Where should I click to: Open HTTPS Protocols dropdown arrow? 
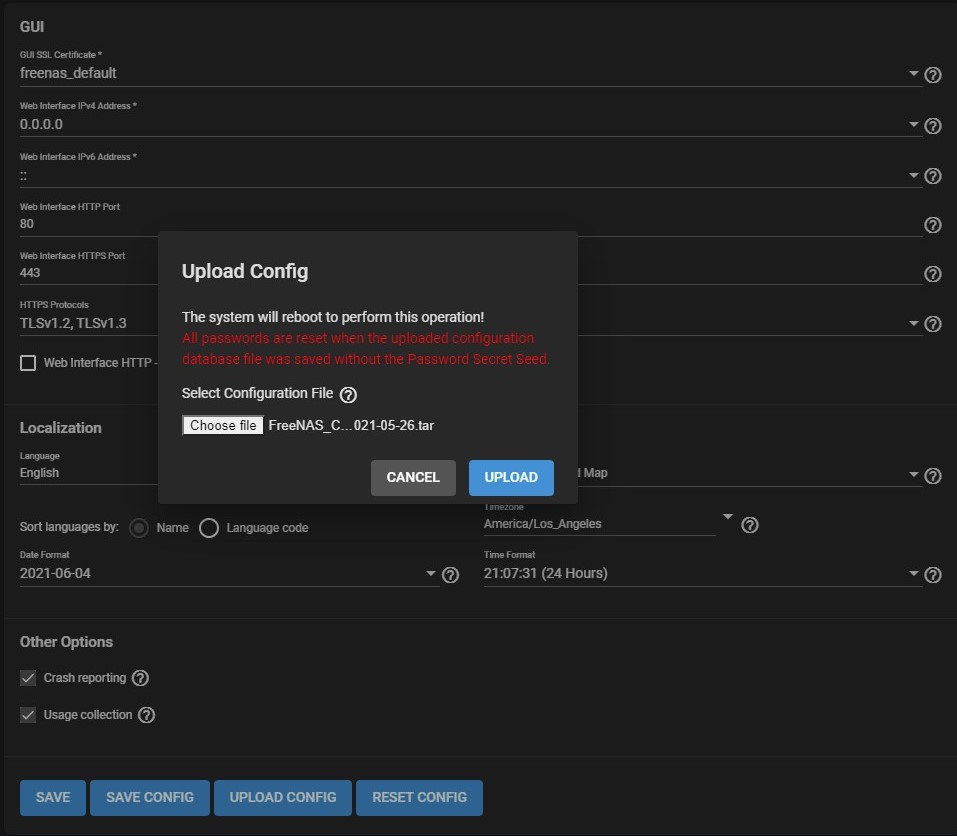(914, 323)
